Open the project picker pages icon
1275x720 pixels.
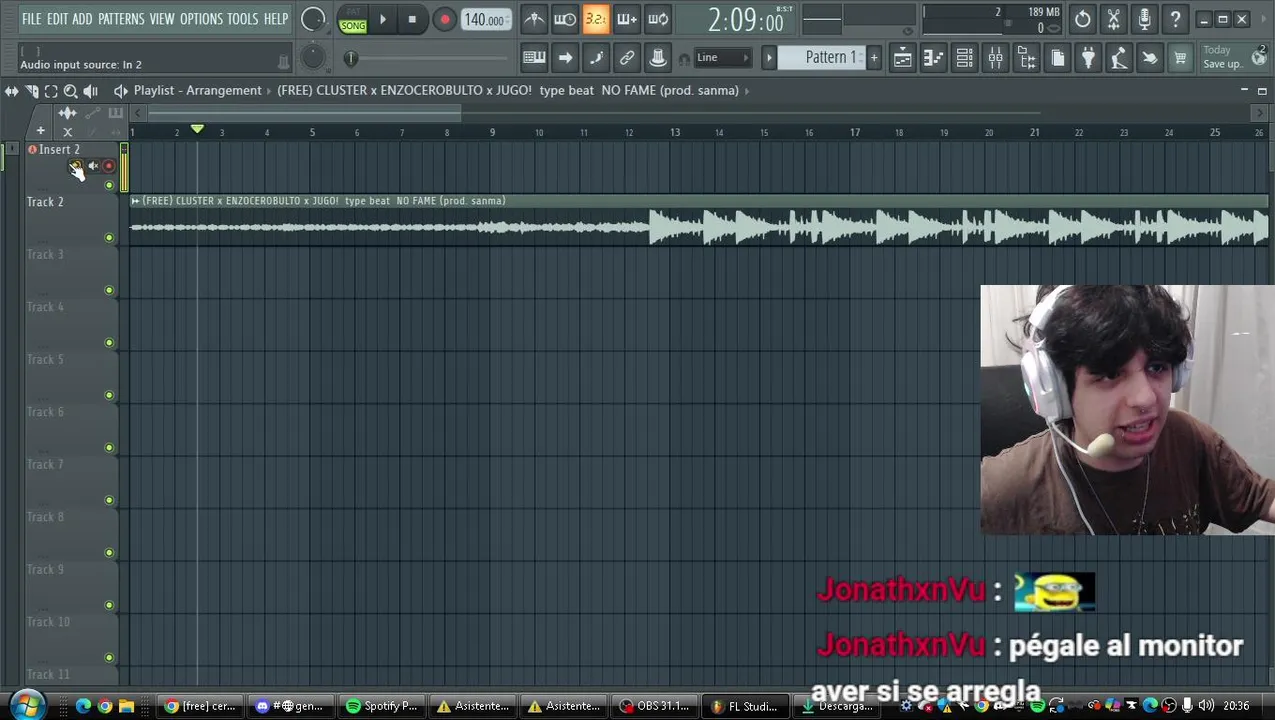1057,58
